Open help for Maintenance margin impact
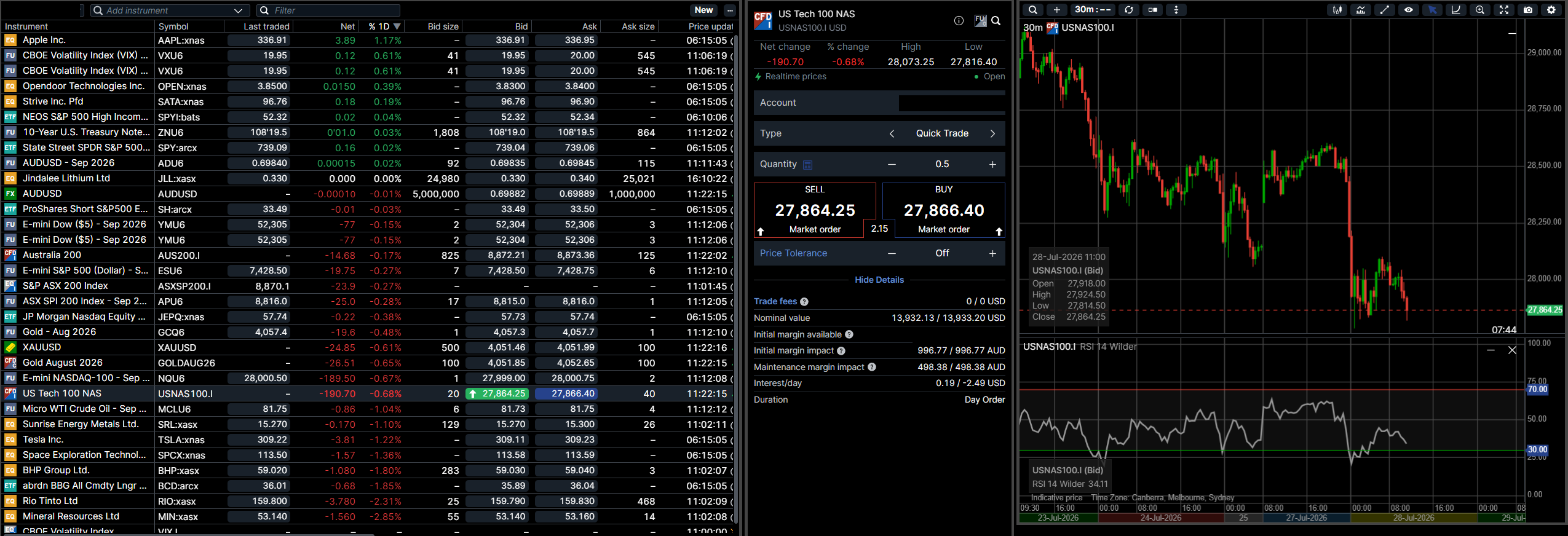The width and height of the screenshot is (1568, 536). 872,367
